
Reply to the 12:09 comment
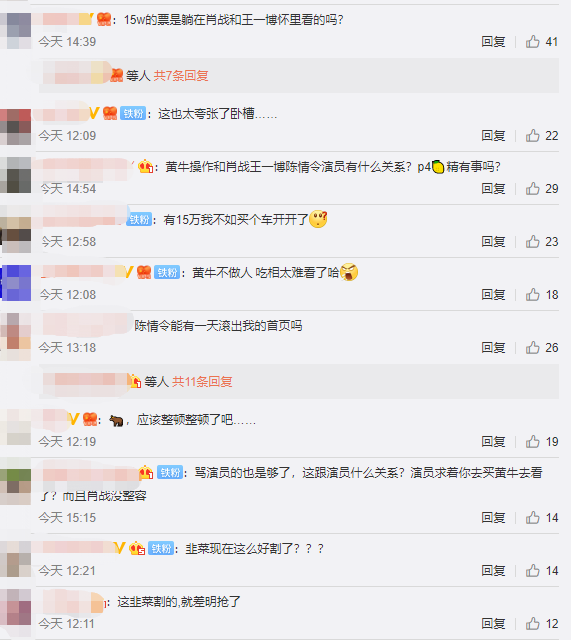pos(493,136)
